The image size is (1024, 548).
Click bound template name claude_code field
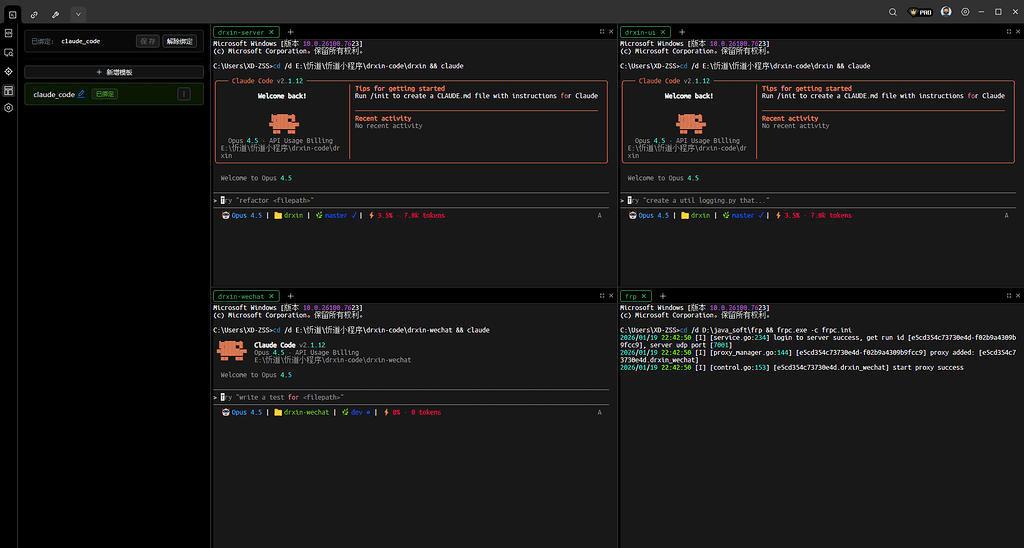pos(80,41)
